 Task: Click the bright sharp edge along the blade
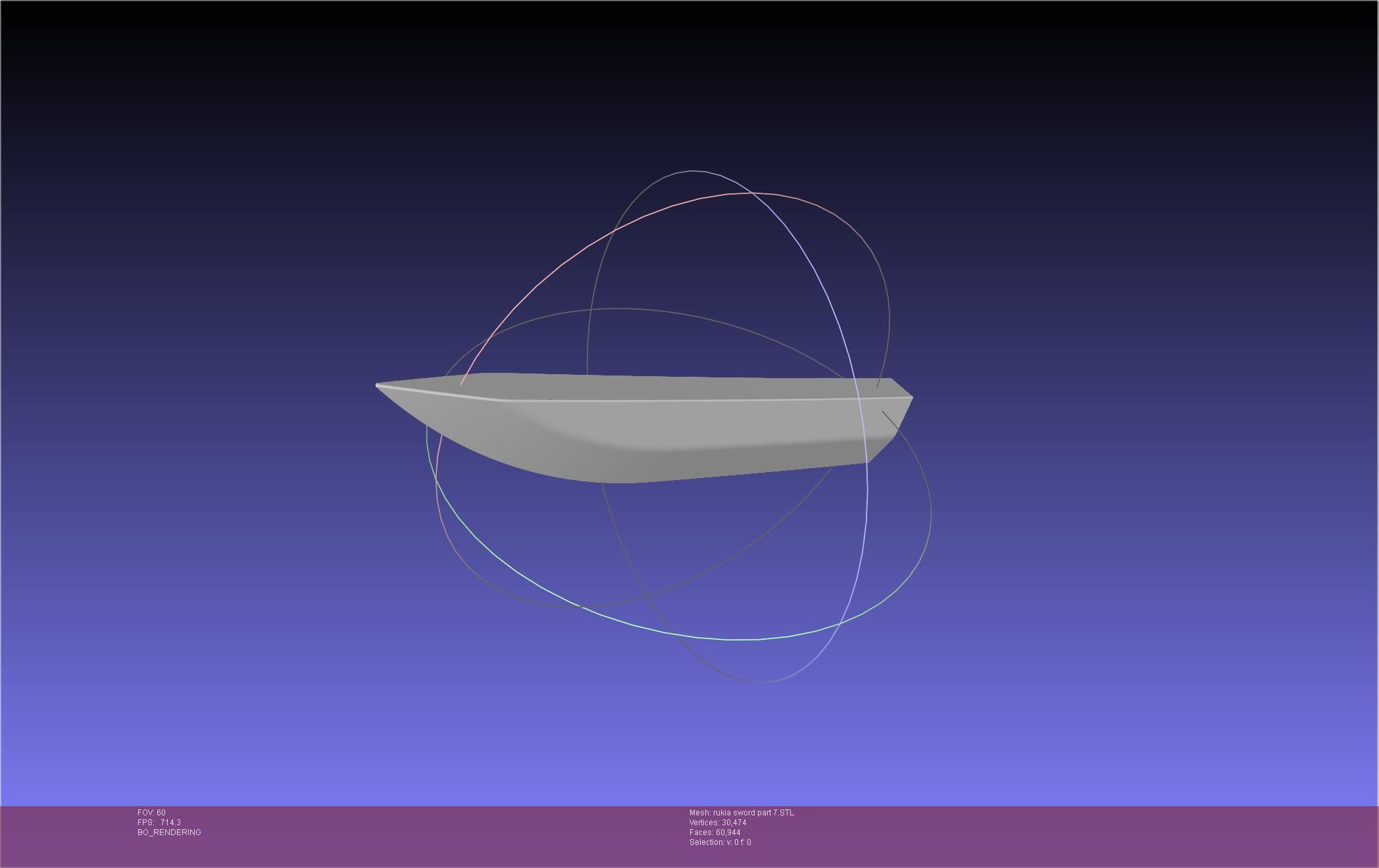click(658, 400)
